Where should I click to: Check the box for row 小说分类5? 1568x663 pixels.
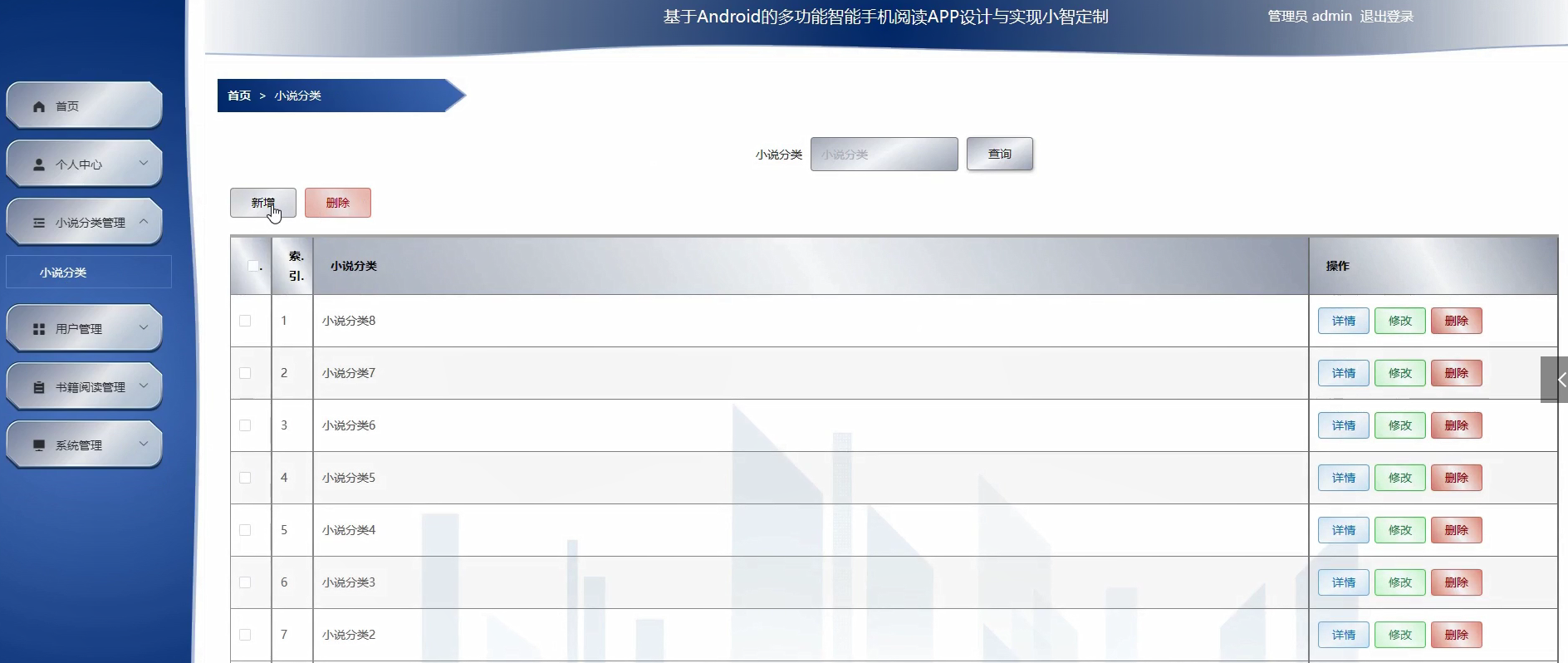point(245,478)
